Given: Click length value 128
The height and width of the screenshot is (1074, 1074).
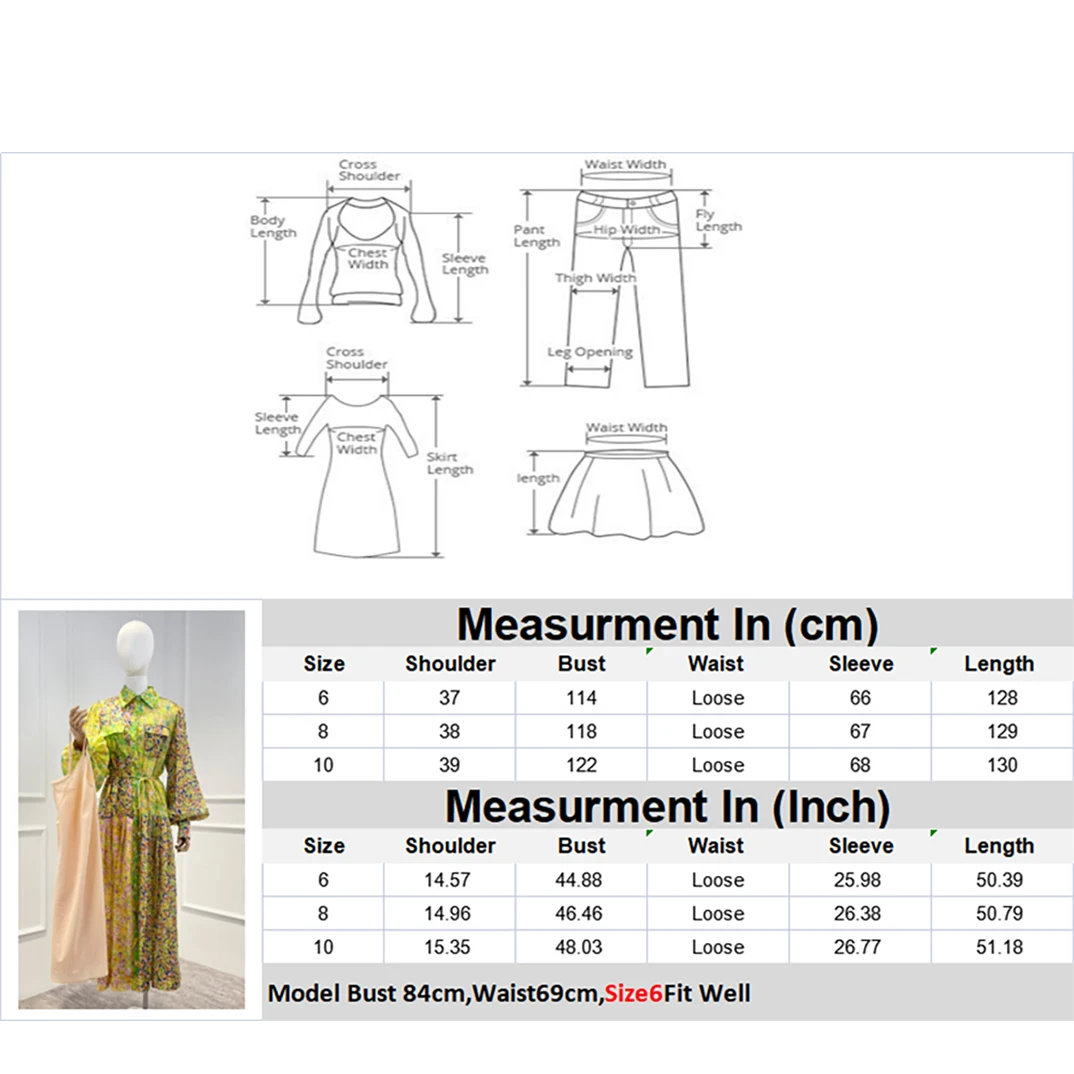Looking at the screenshot, I should 1002,698.
